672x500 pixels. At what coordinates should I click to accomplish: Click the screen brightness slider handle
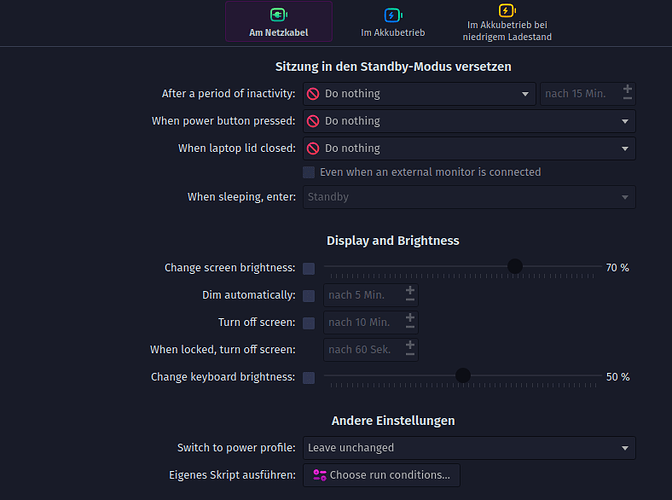pos(515,267)
